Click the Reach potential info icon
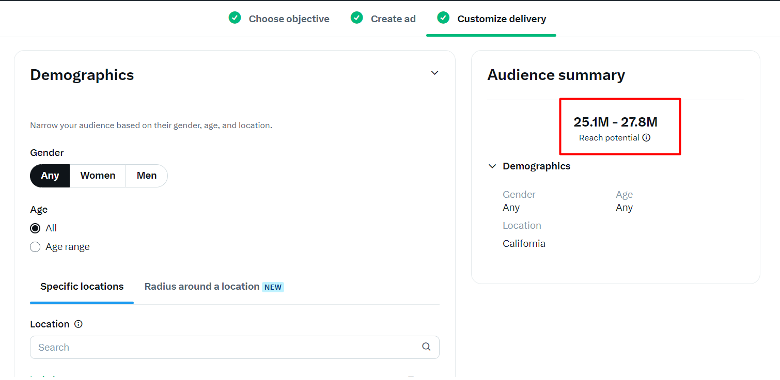Viewport: 780px width, 380px height. [x=646, y=138]
